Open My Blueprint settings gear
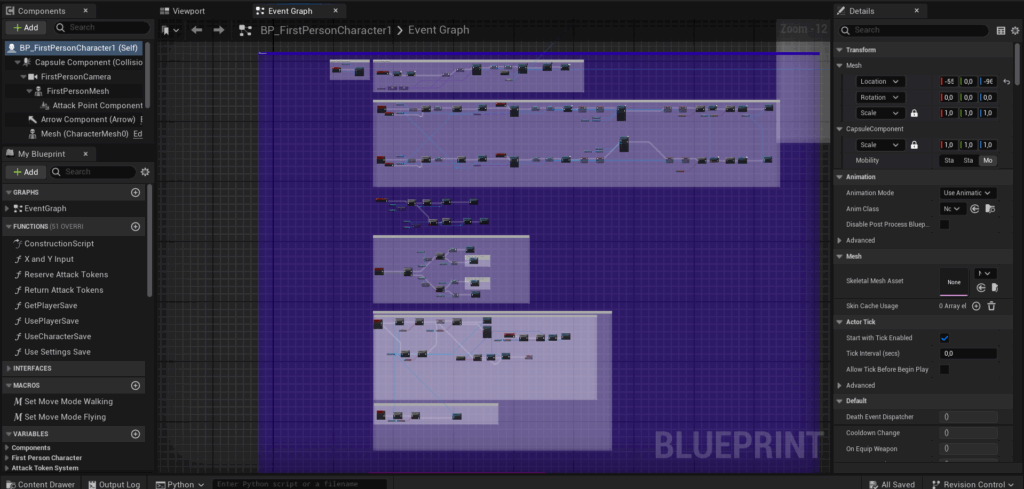Viewport: 1024px width, 489px height. [x=145, y=172]
